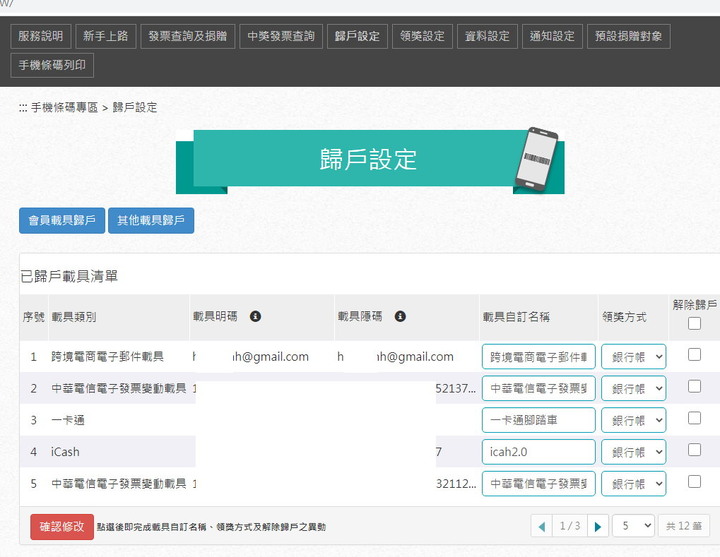
Task: Click 會員載具歸戶 button
Action: pyautogui.click(x=62, y=221)
